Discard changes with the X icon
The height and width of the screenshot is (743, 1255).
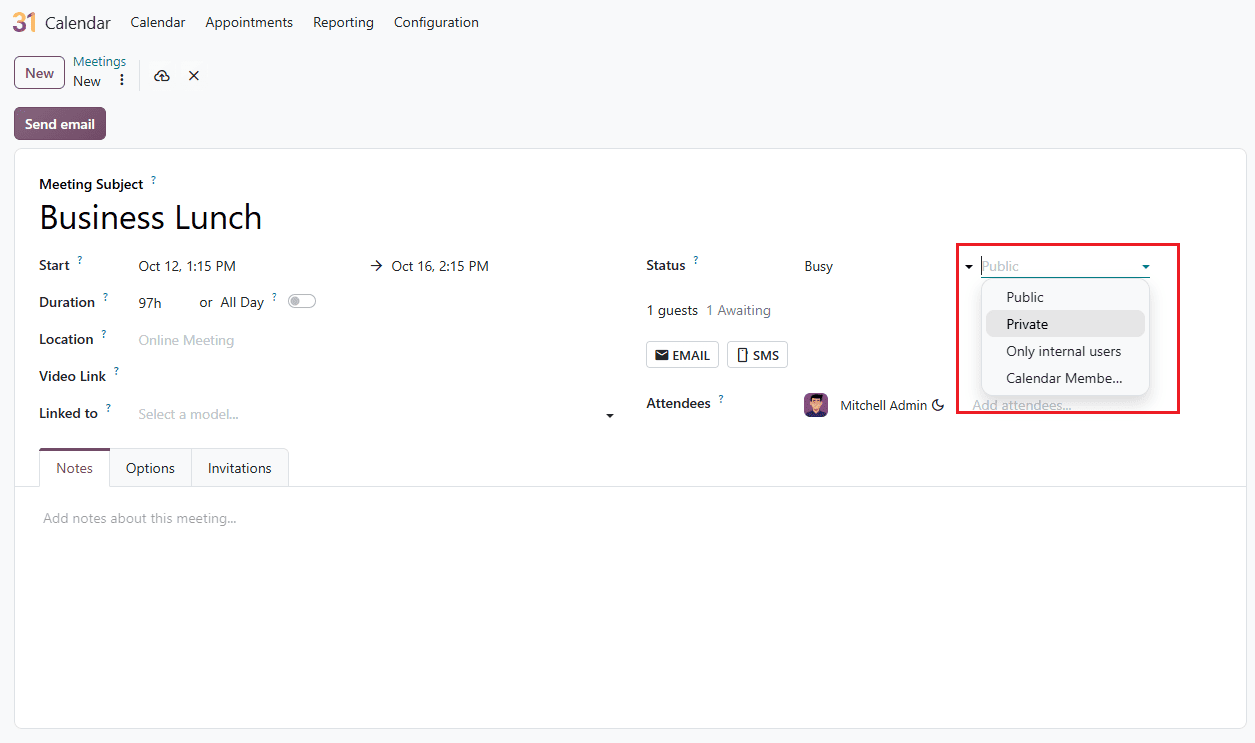click(x=194, y=76)
